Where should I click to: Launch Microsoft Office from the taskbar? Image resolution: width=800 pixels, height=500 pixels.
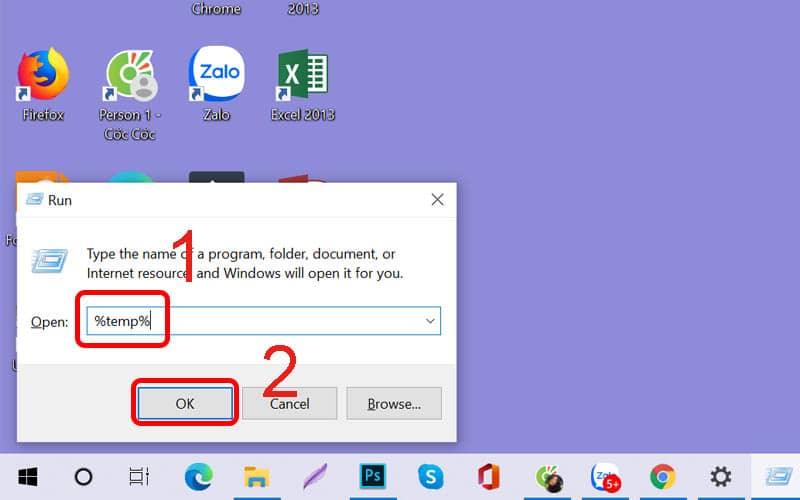[489, 476]
